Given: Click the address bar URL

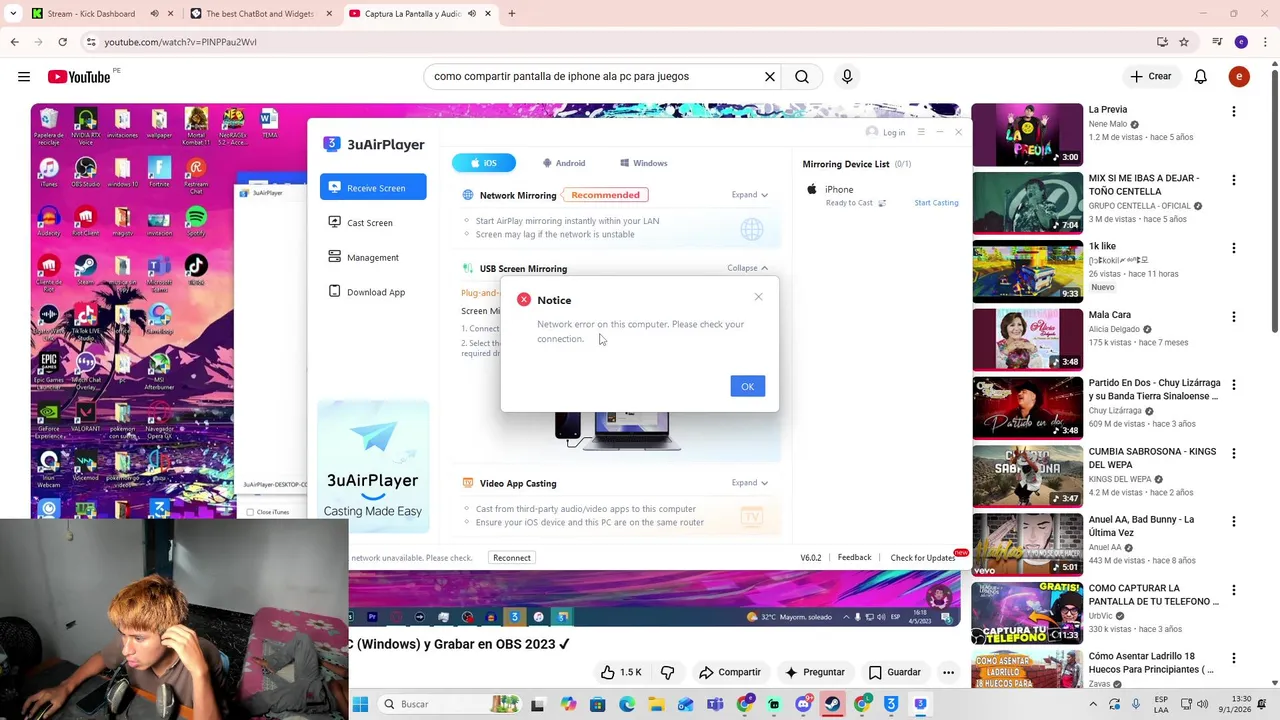Looking at the screenshot, I should click(x=180, y=42).
